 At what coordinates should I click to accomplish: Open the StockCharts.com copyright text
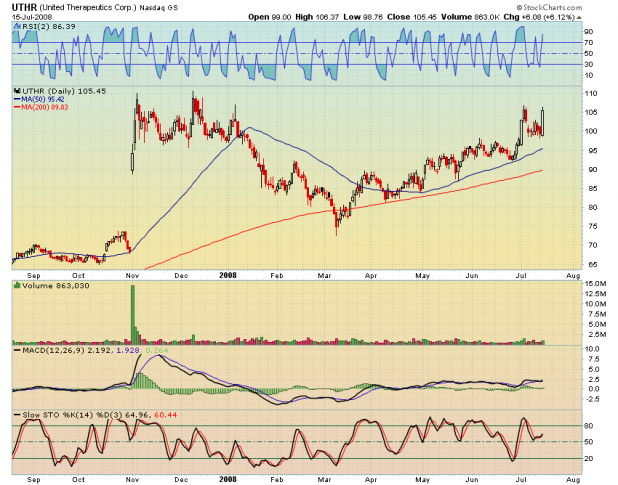tap(549, 7)
